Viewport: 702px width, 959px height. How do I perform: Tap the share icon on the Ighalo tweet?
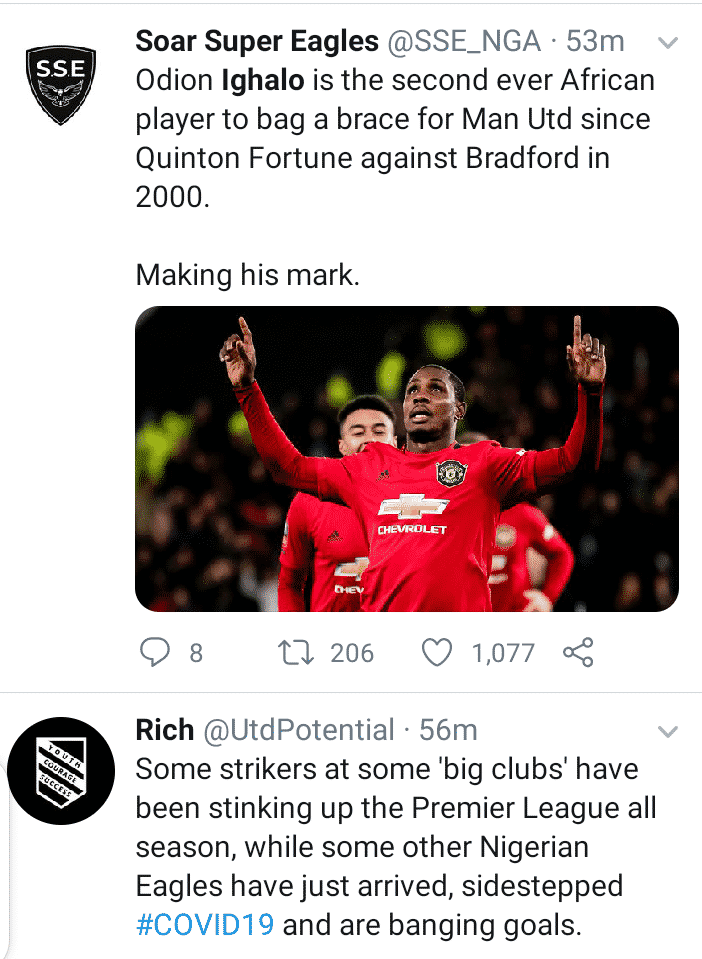[578, 653]
